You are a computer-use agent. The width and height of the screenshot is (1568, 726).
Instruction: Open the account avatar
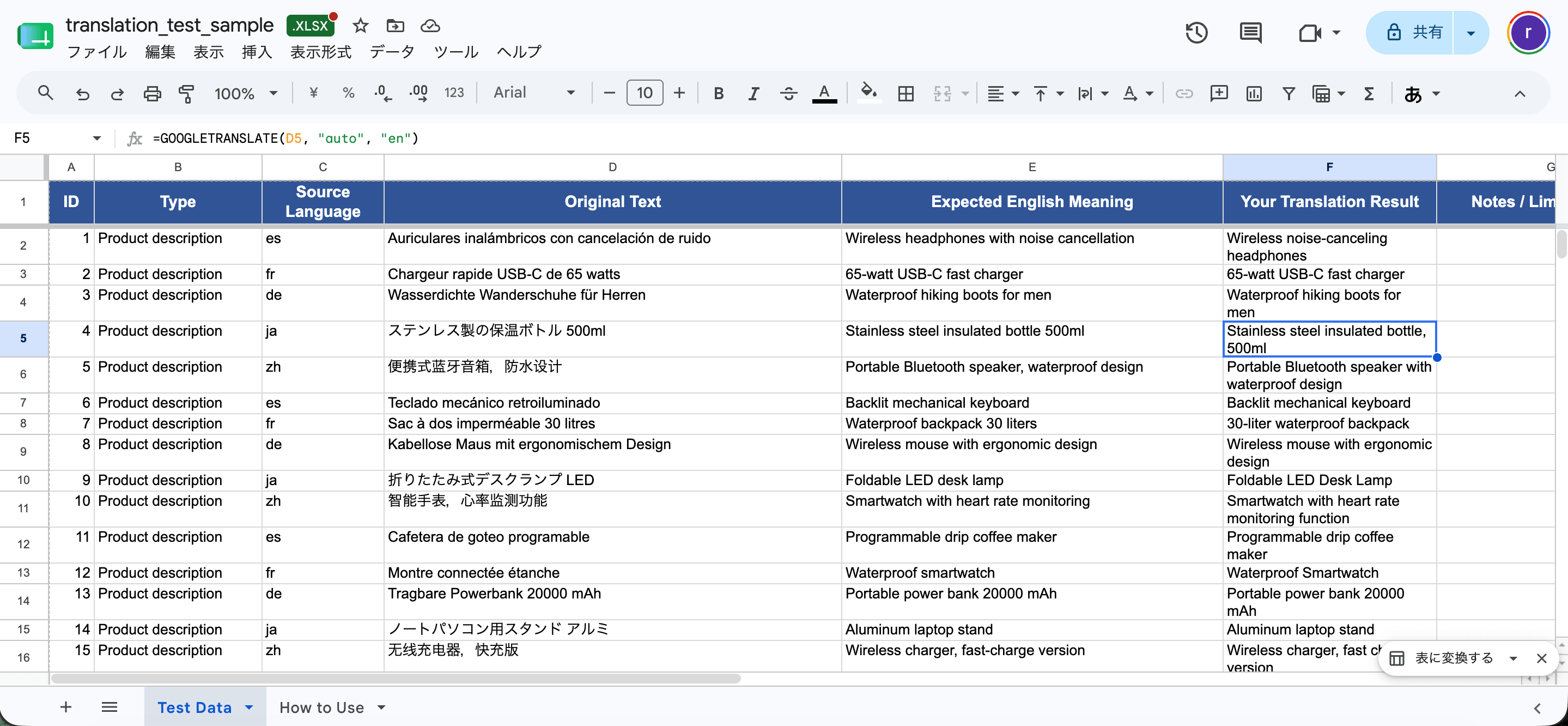[1528, 32]
